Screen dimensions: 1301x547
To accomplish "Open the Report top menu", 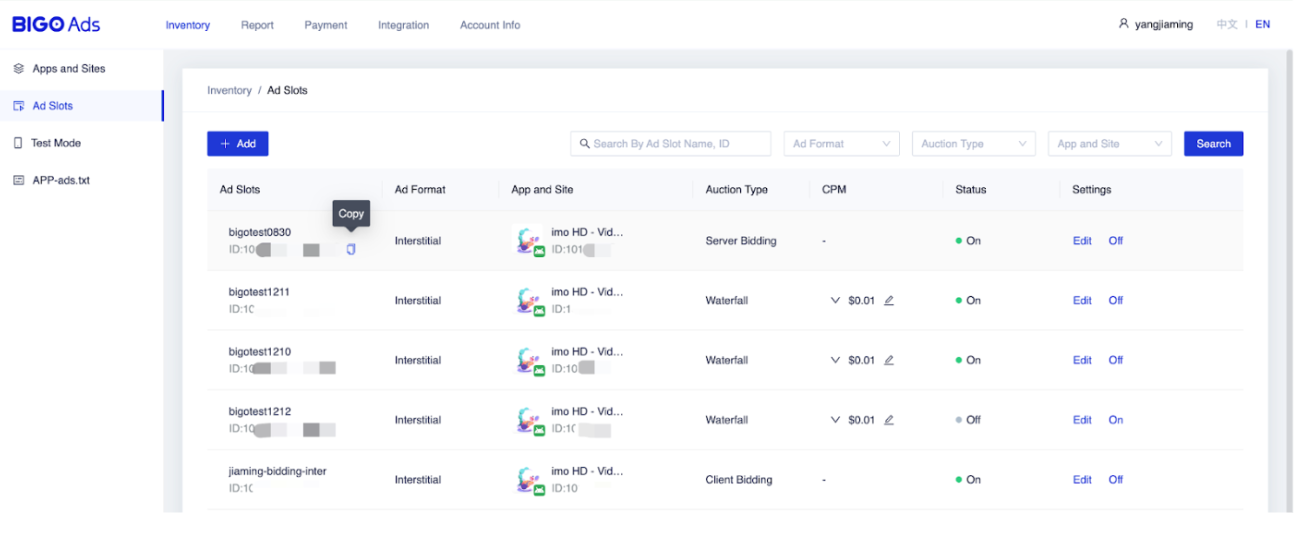I will (x=257, y=25).
